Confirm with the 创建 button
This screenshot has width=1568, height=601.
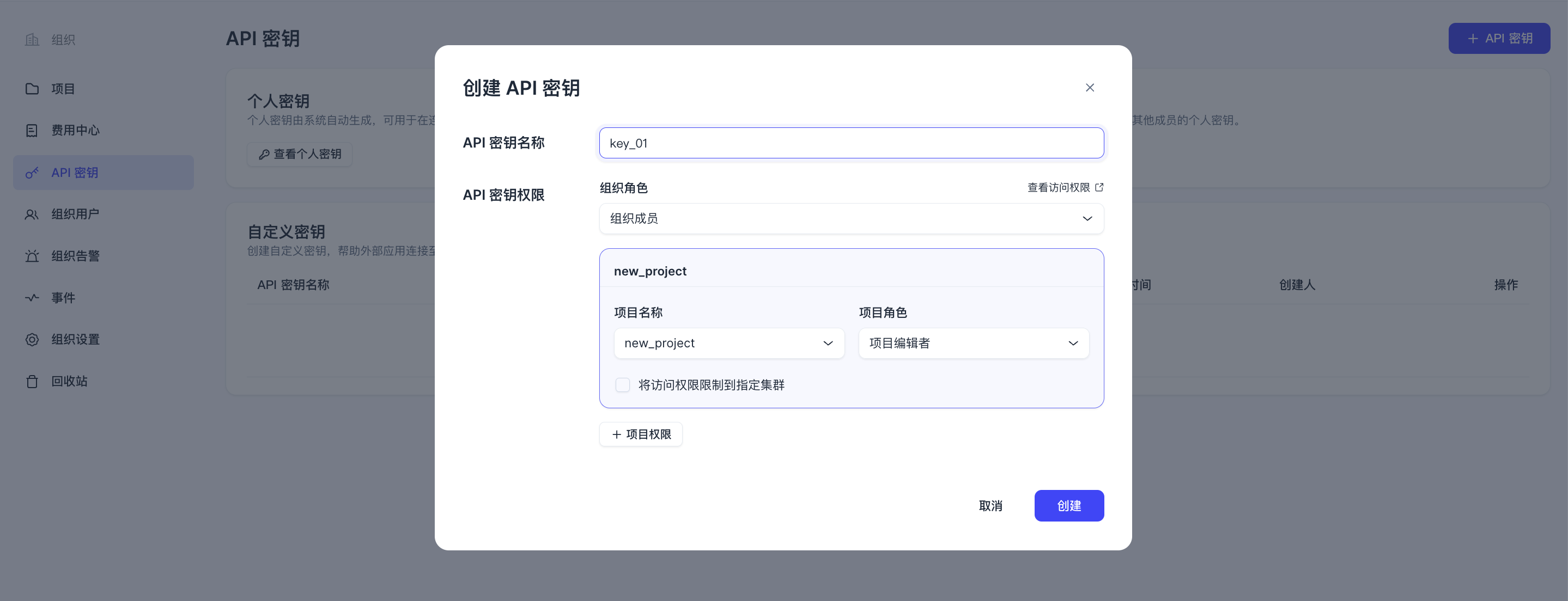click(x=1068, y=506)
